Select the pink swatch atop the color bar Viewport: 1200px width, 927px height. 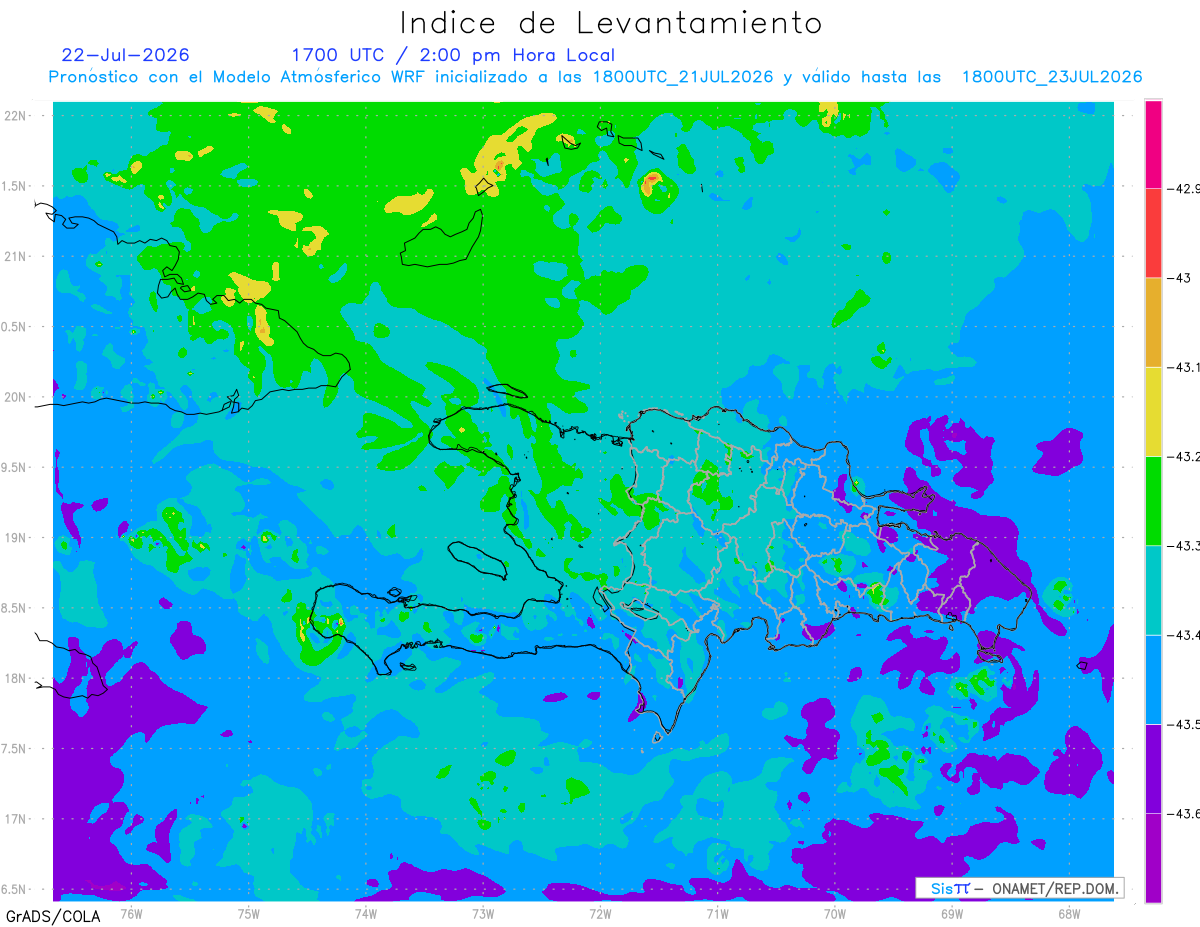point(1153,144)
